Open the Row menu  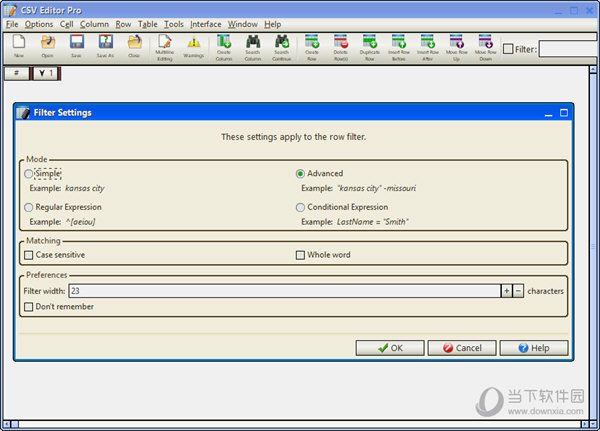(x=123, y=24)
